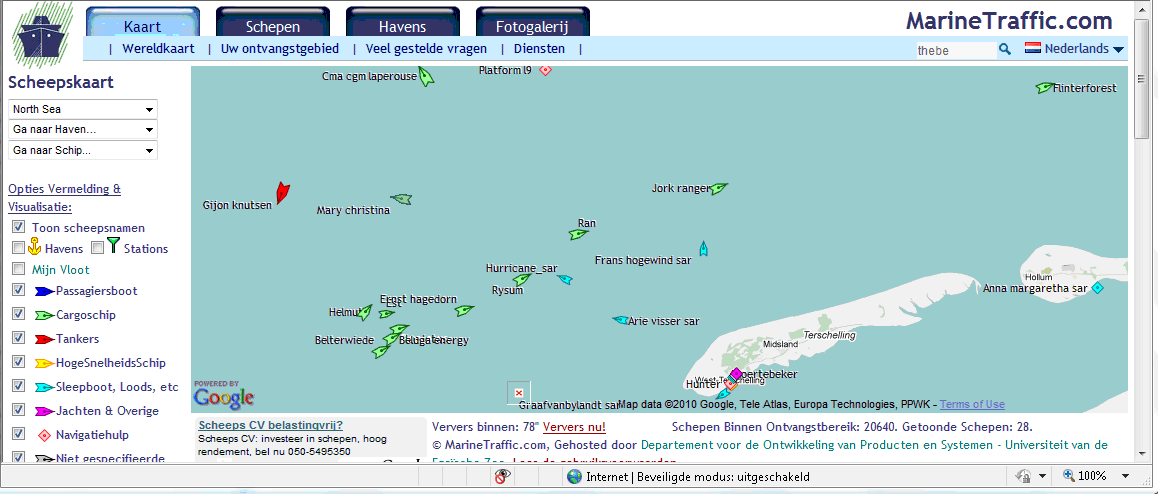The height and width of the screenshot is (494, 1158).
Task: Open the Fotogalerij tab
Action: pyautogui.click(x=532, y=22)
